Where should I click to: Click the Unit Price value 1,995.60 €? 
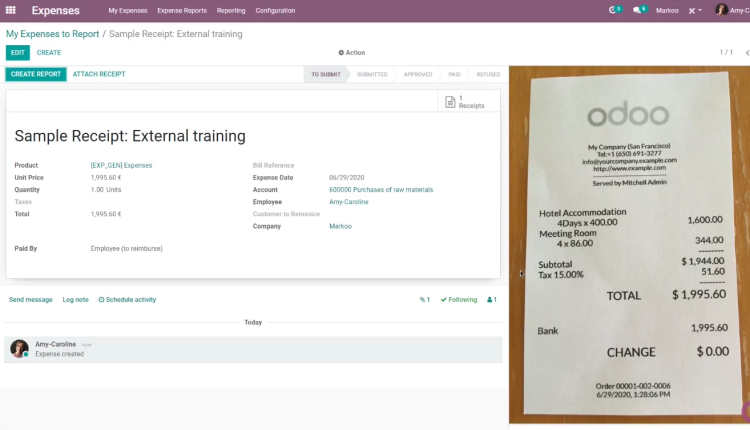tap(106, 177)
